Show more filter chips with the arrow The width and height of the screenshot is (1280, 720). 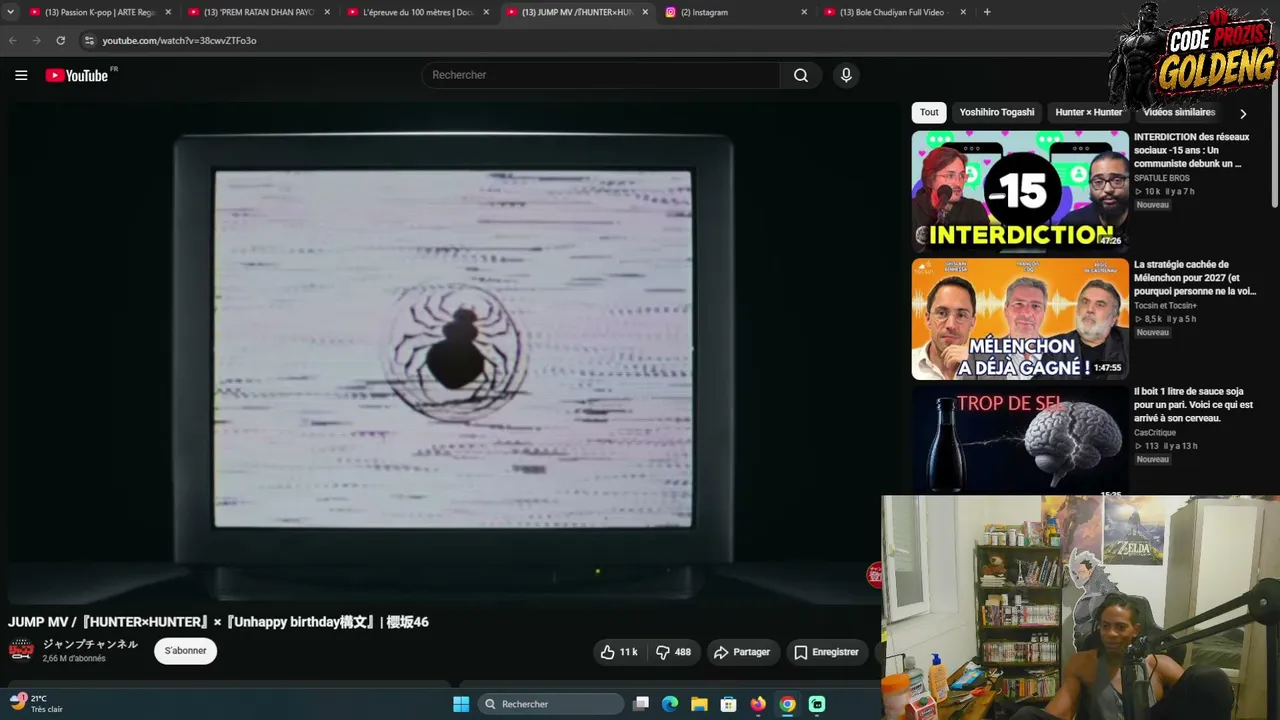pos(1243,113)
